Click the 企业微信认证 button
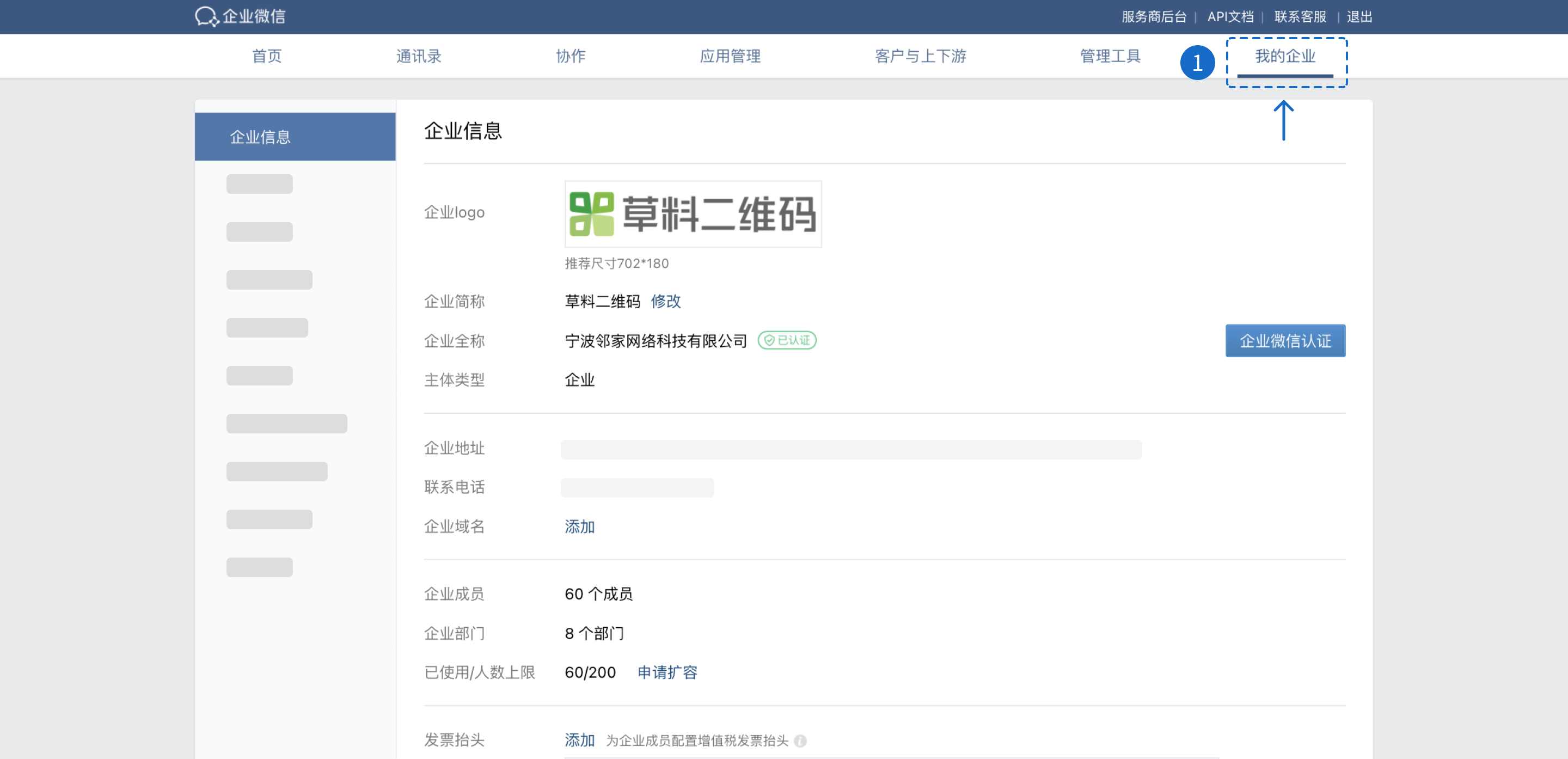The height and width of the screenshot is (759, 1568). pyautogui.click(x=1285, y=340)
